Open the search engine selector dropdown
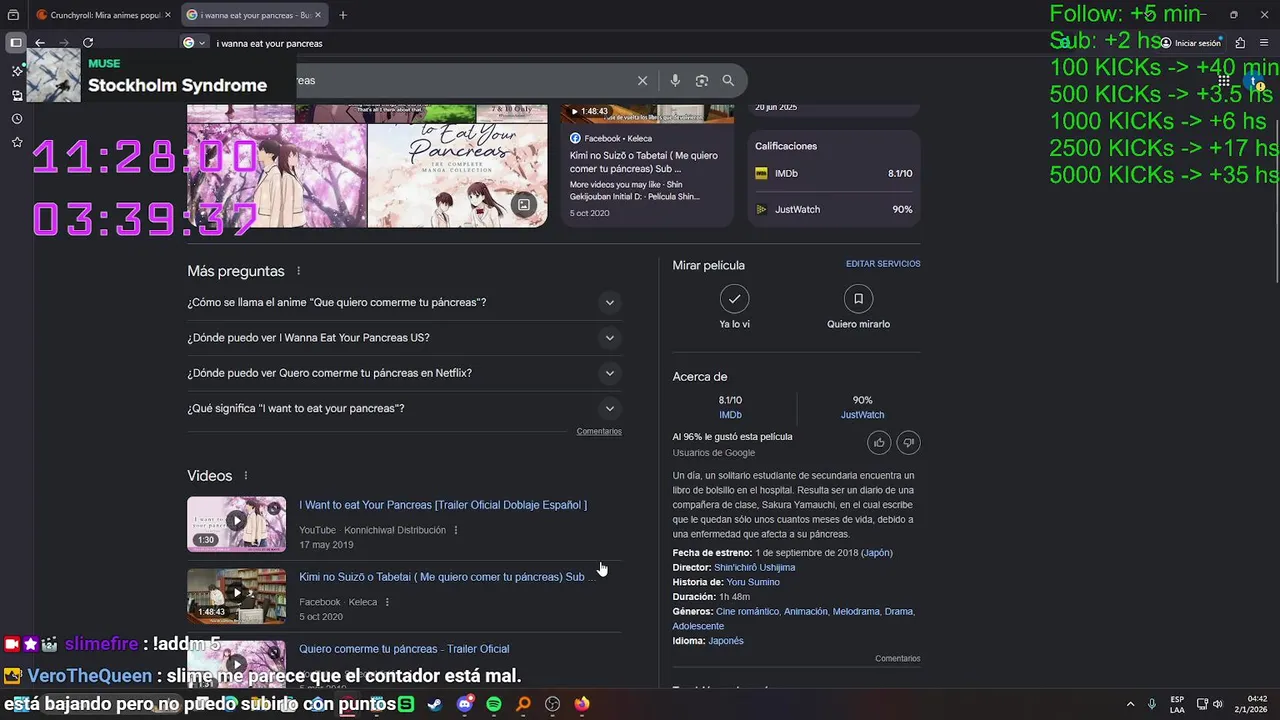Image resolution: width=1280 pixels, height=720 pixels. pyautogui.click(x=194, y=43)
